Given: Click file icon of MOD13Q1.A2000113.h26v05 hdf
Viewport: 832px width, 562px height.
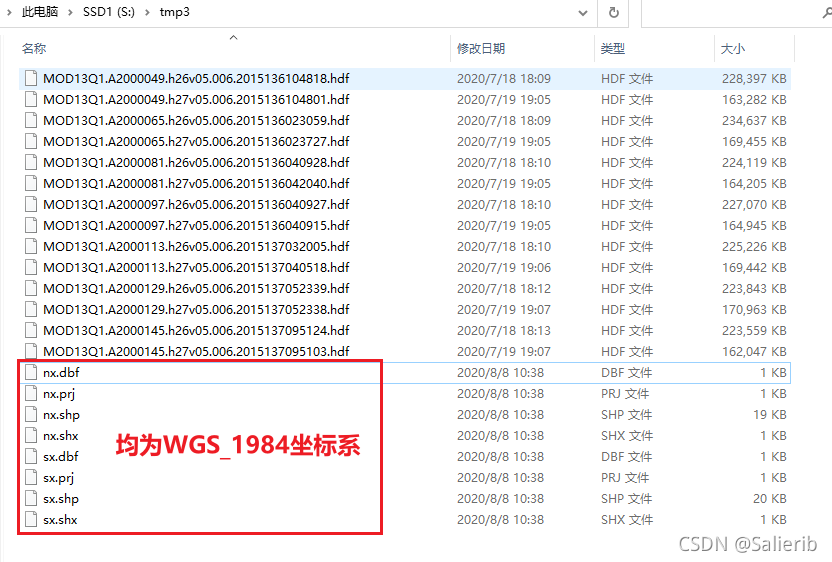Looking at the screenshot, I should (x=31, y=246).
